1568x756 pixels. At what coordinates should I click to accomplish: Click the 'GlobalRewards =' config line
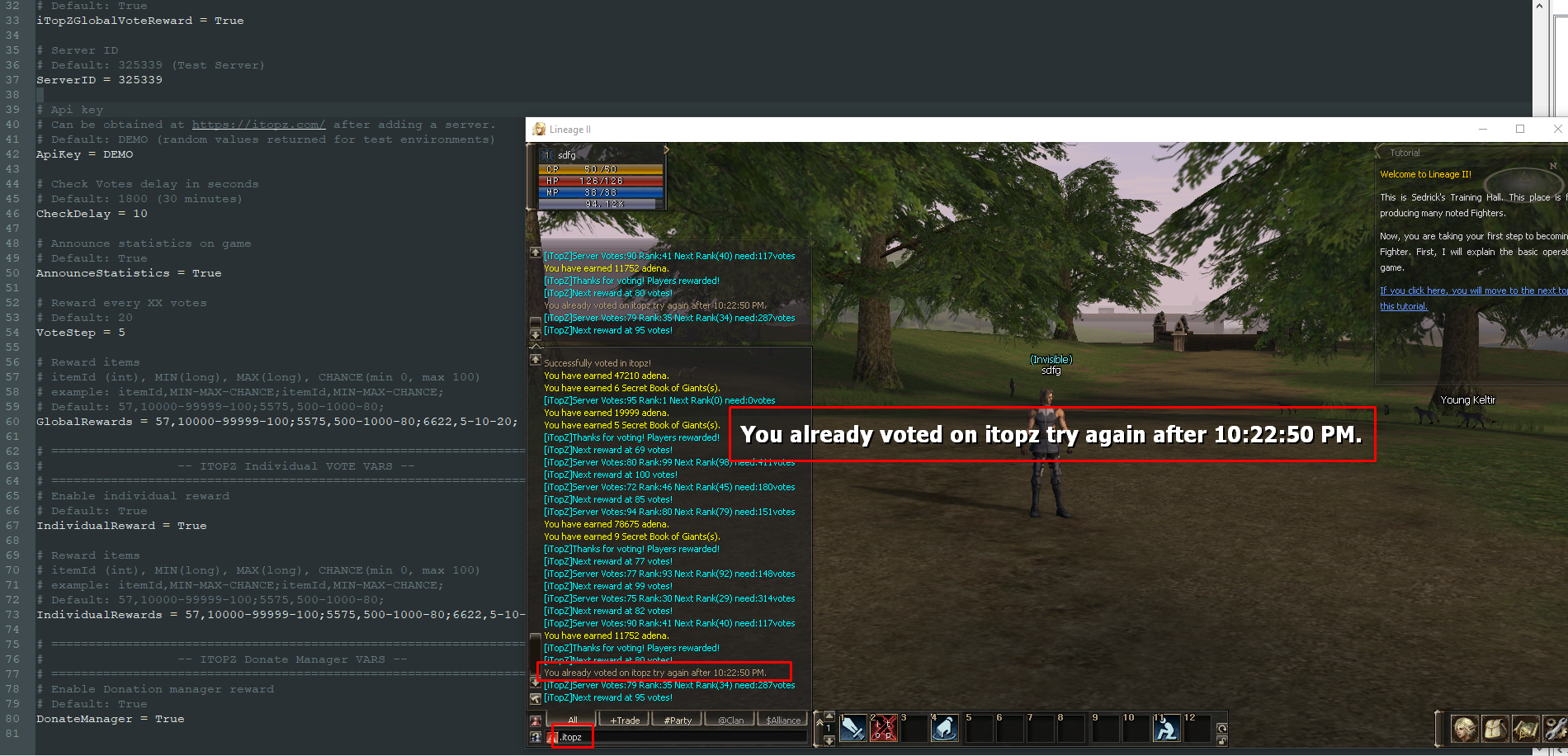[x=277, y=422]
